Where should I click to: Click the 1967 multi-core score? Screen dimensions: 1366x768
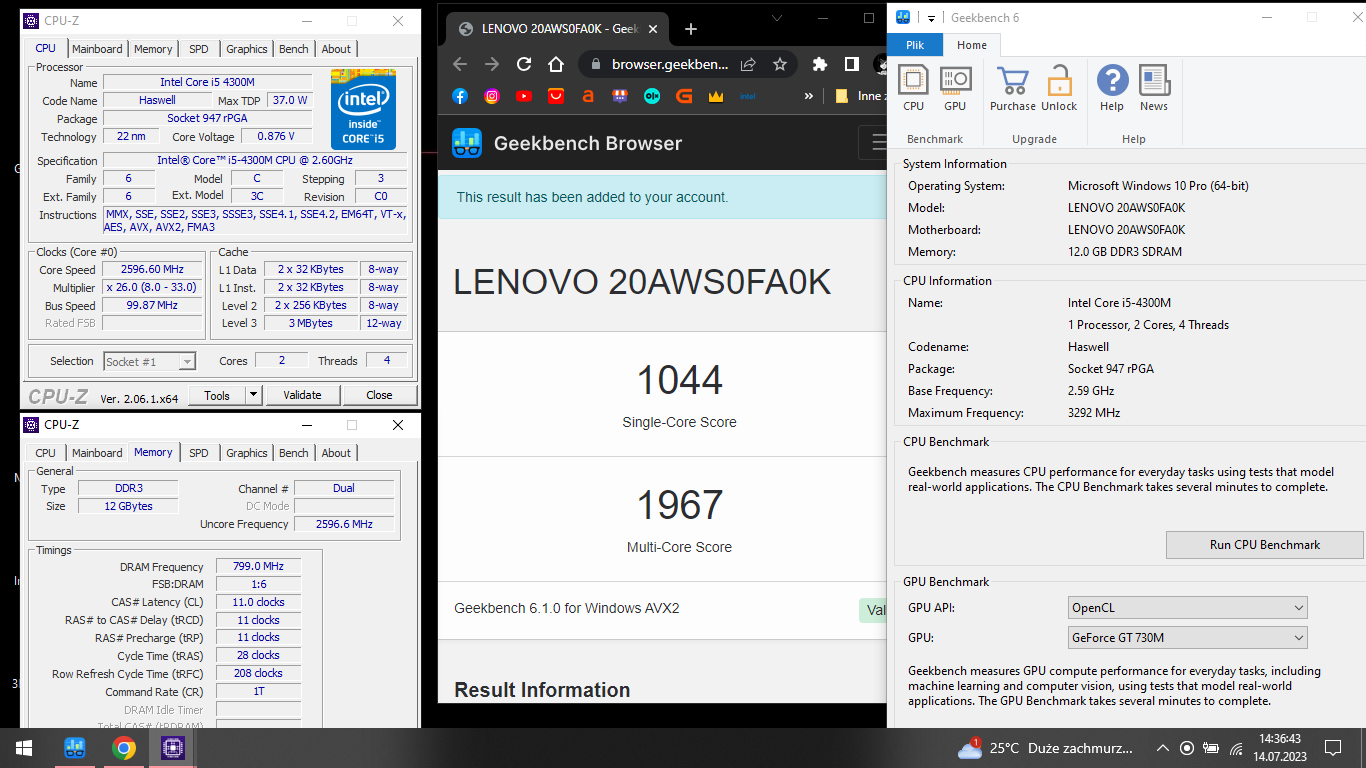pos(680,504)
